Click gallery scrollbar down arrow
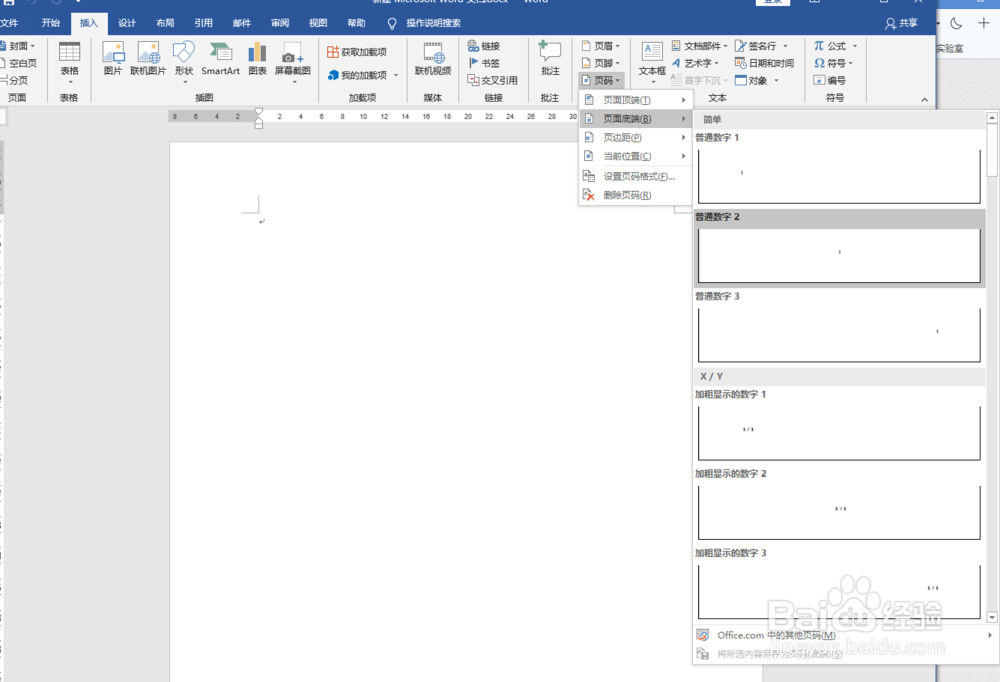1000x682 pixels. click(x=992, y=617)
